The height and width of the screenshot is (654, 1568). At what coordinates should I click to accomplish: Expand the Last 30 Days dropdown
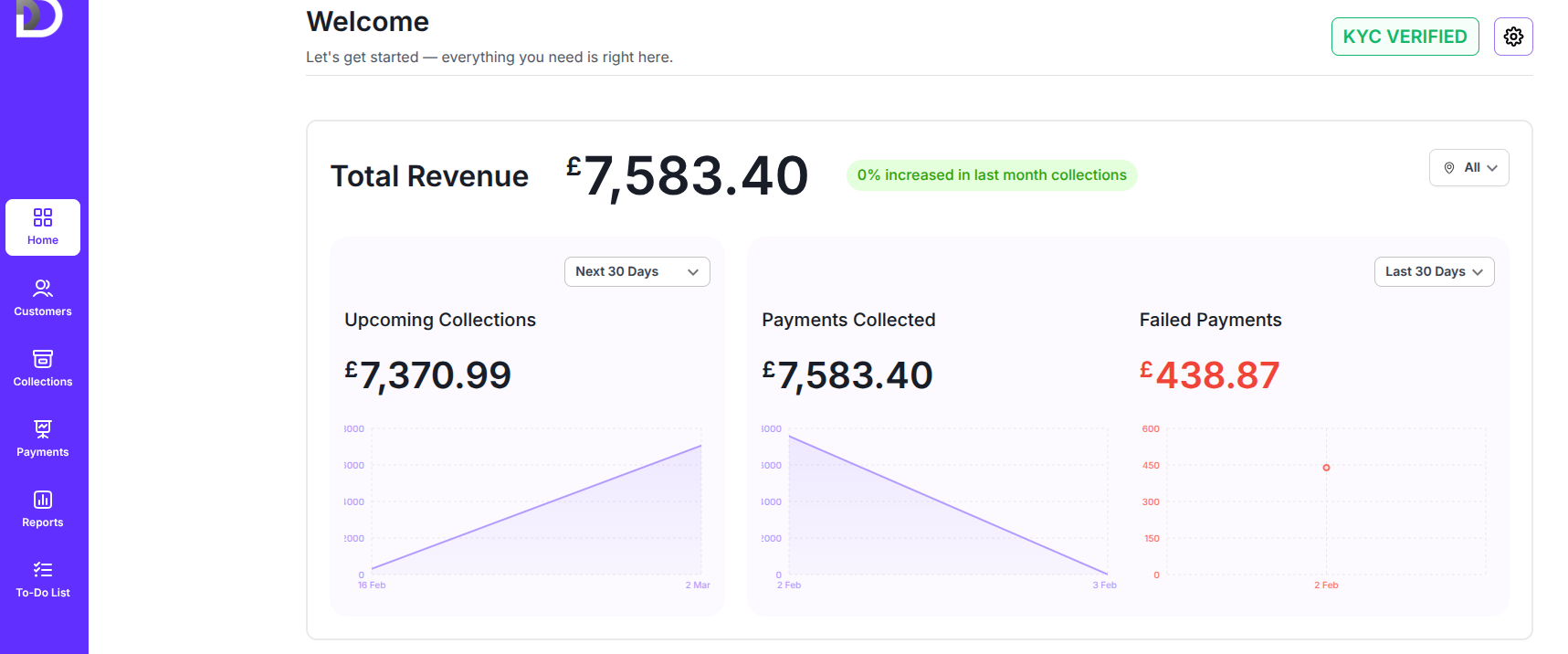coord(1434,271)
